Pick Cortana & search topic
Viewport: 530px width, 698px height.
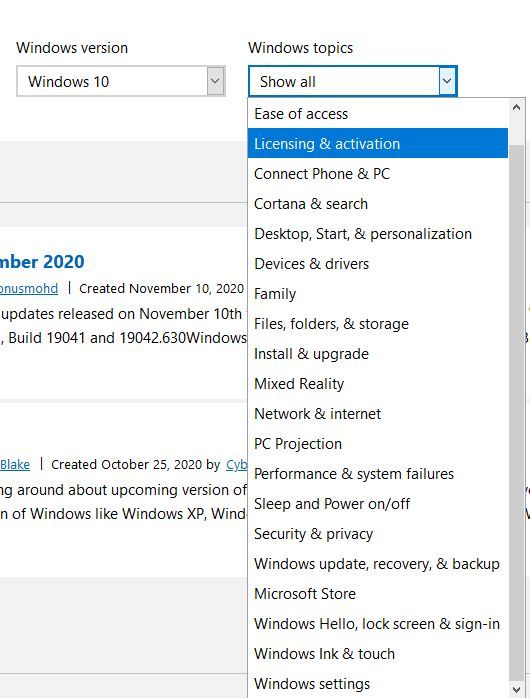pyautogui.click(x=378, y=203)
